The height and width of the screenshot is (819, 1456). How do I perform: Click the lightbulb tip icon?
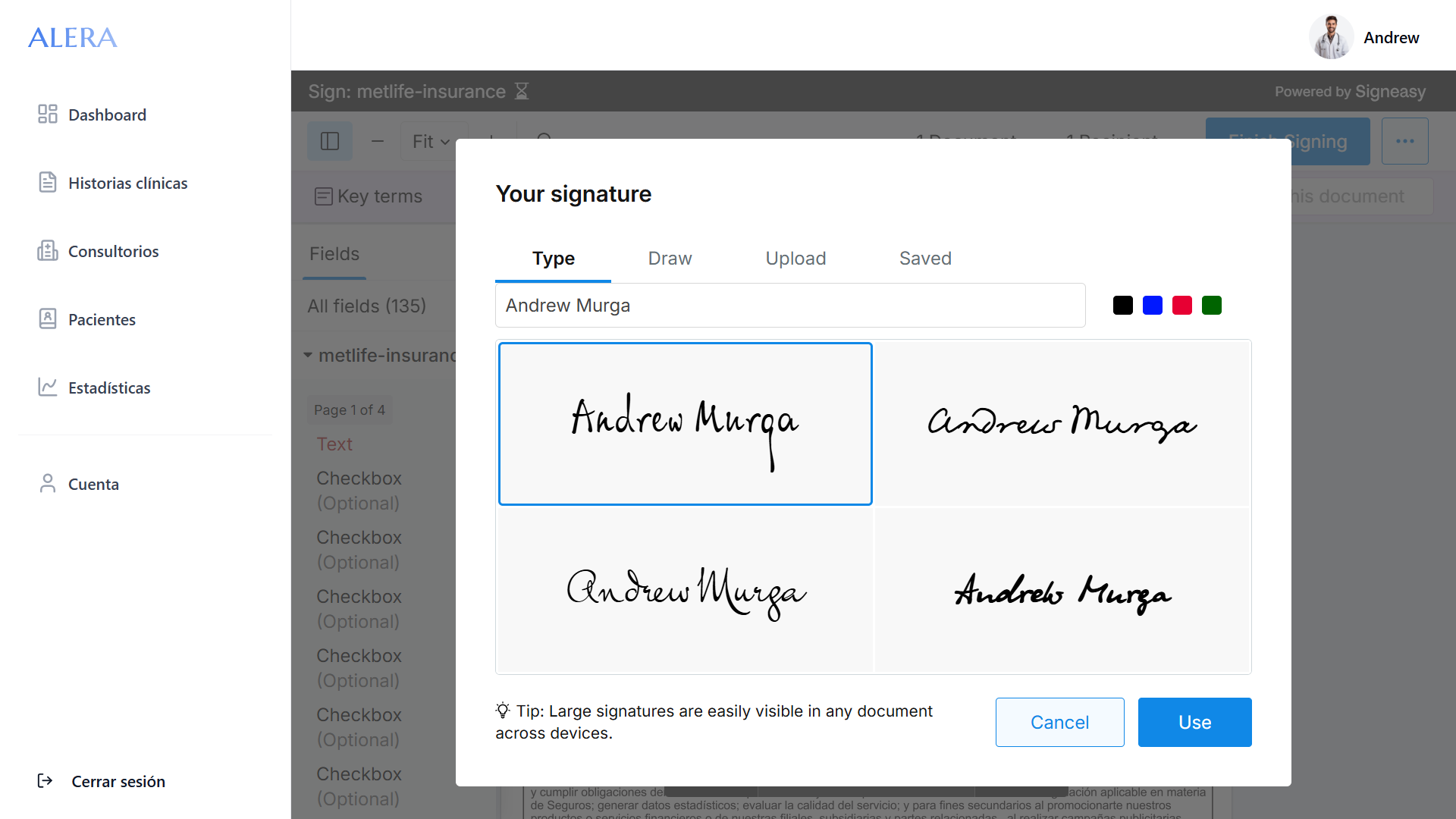coord(503,711)
